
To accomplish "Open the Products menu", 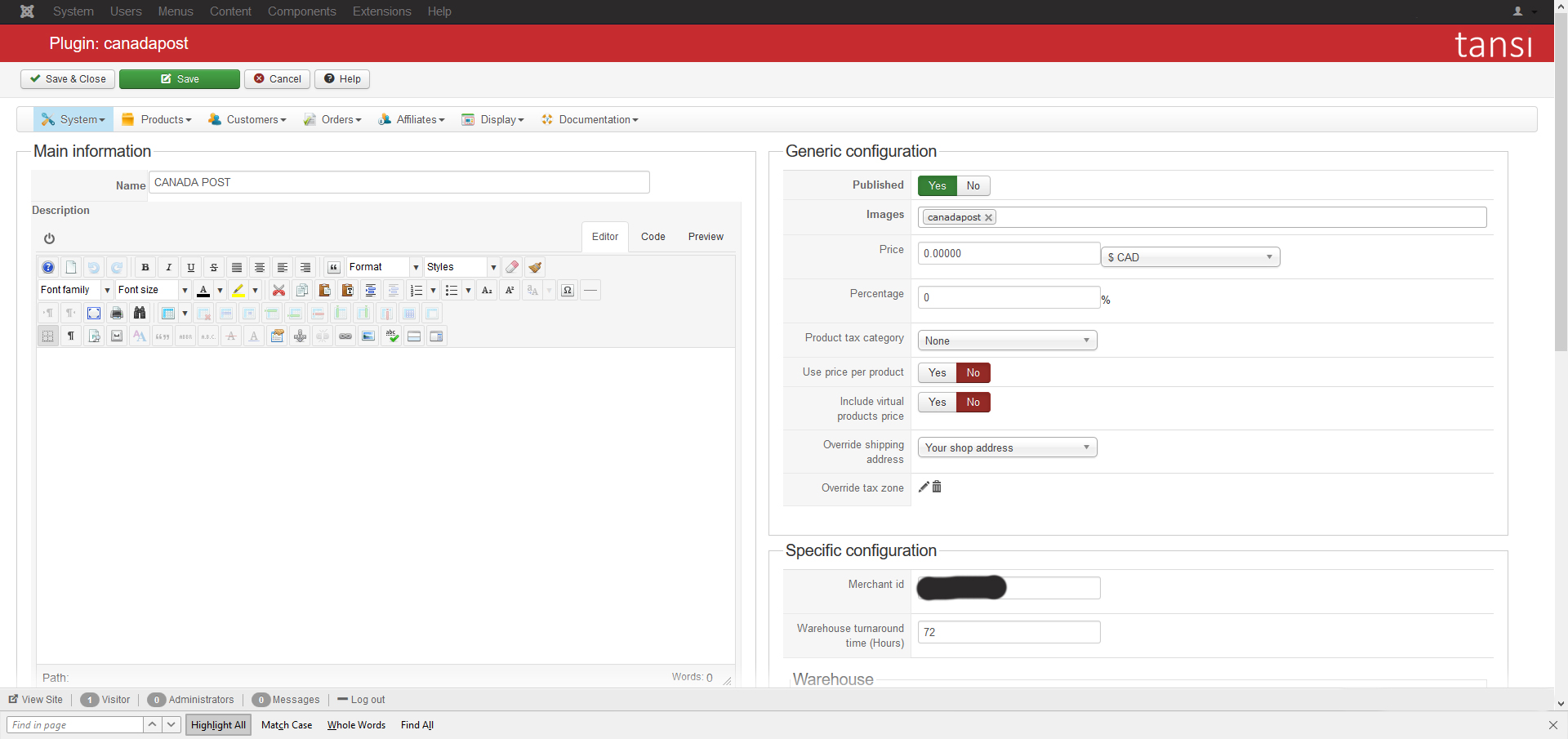I will pos(157,119).
